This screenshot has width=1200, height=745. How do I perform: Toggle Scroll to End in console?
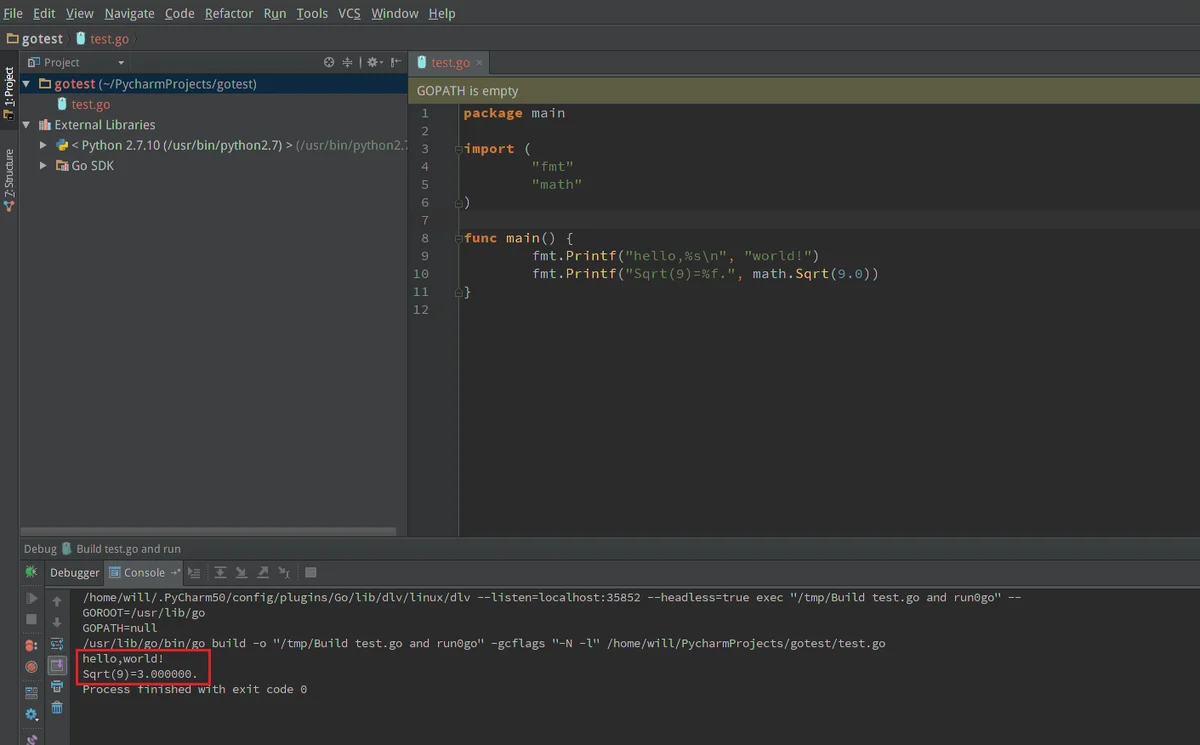point(57,666)
